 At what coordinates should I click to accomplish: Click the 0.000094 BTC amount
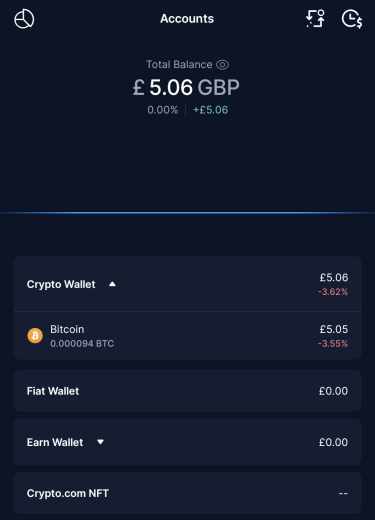tap(82, 343)
